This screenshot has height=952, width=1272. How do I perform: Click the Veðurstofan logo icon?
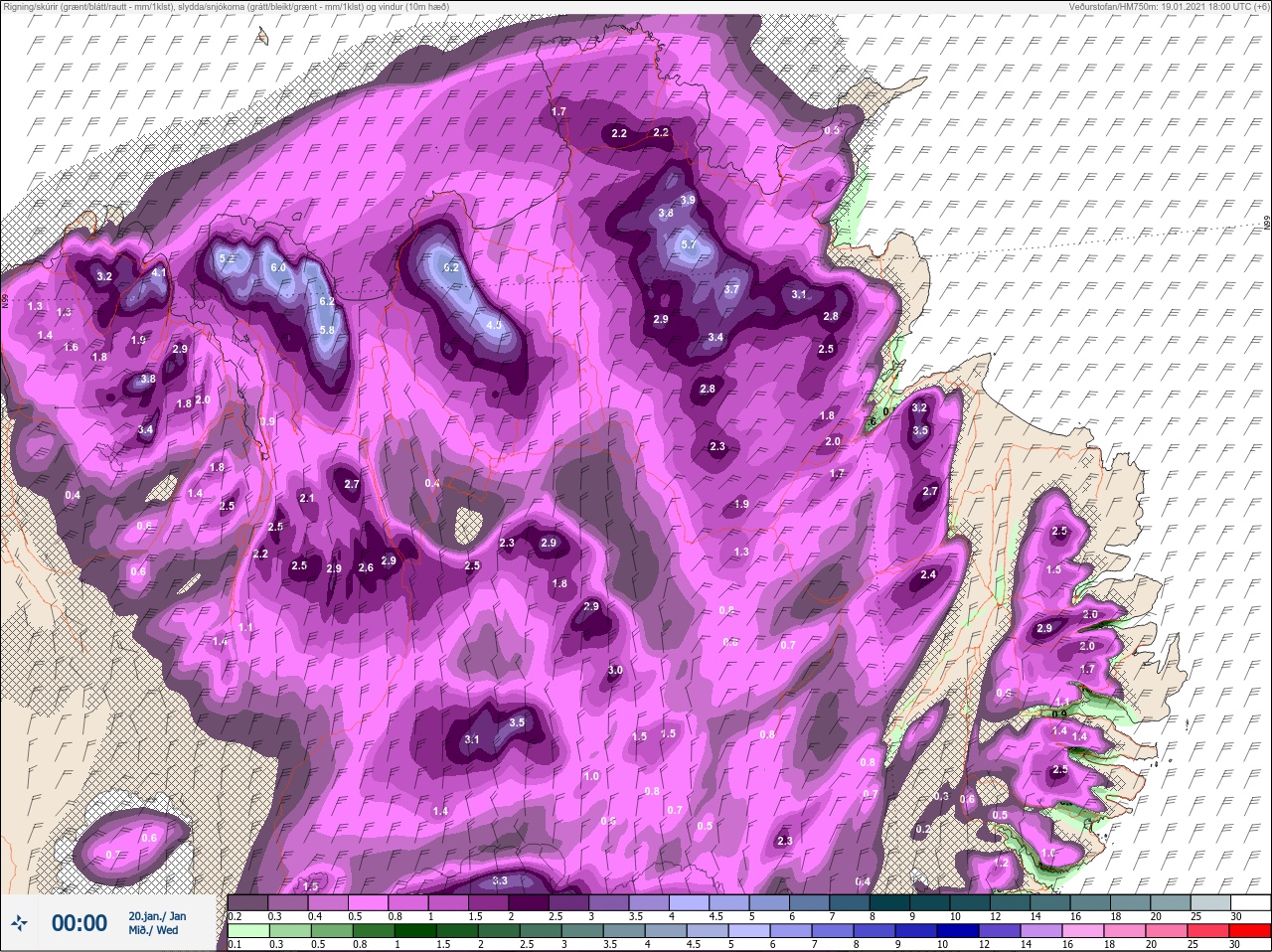click(x=21, y=923)
